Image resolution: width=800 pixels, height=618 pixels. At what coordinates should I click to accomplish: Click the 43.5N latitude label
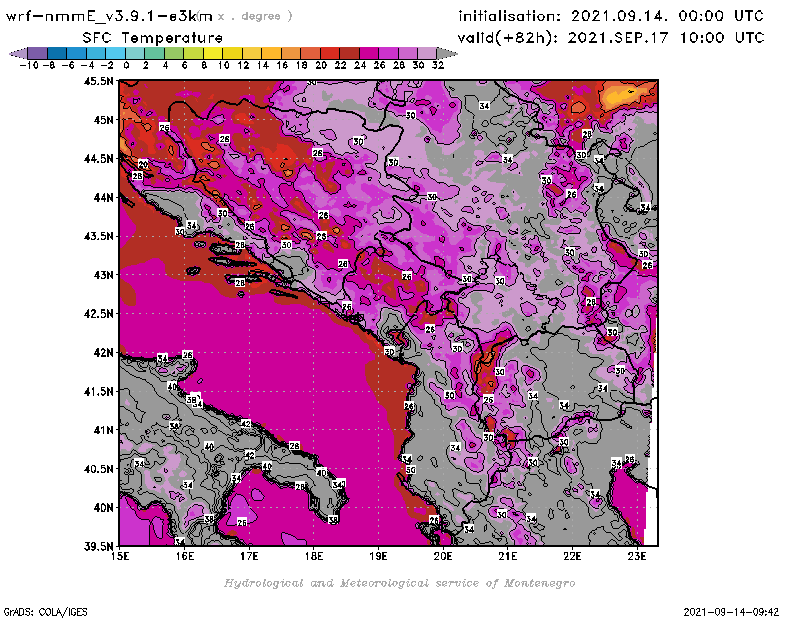point(98,236)
